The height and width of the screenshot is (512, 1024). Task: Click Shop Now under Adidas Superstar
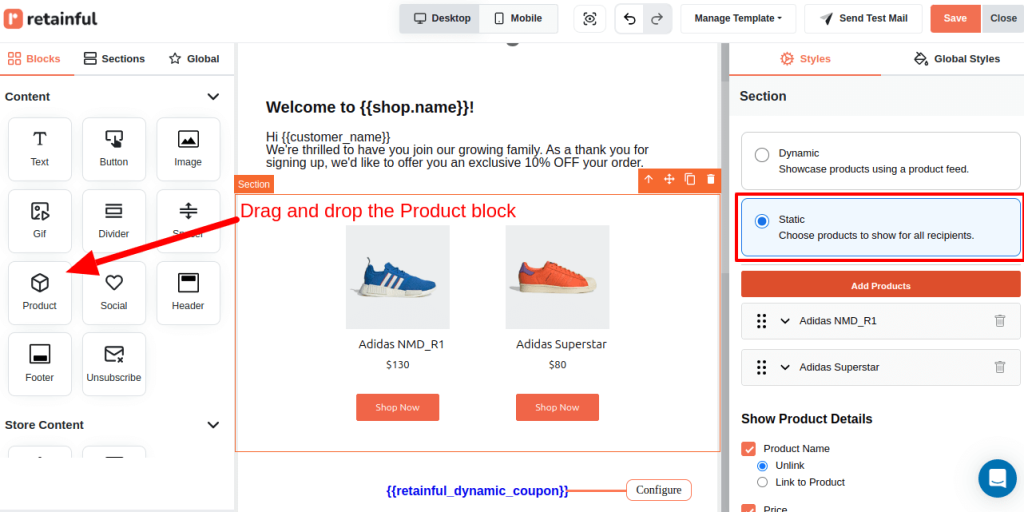557,407
